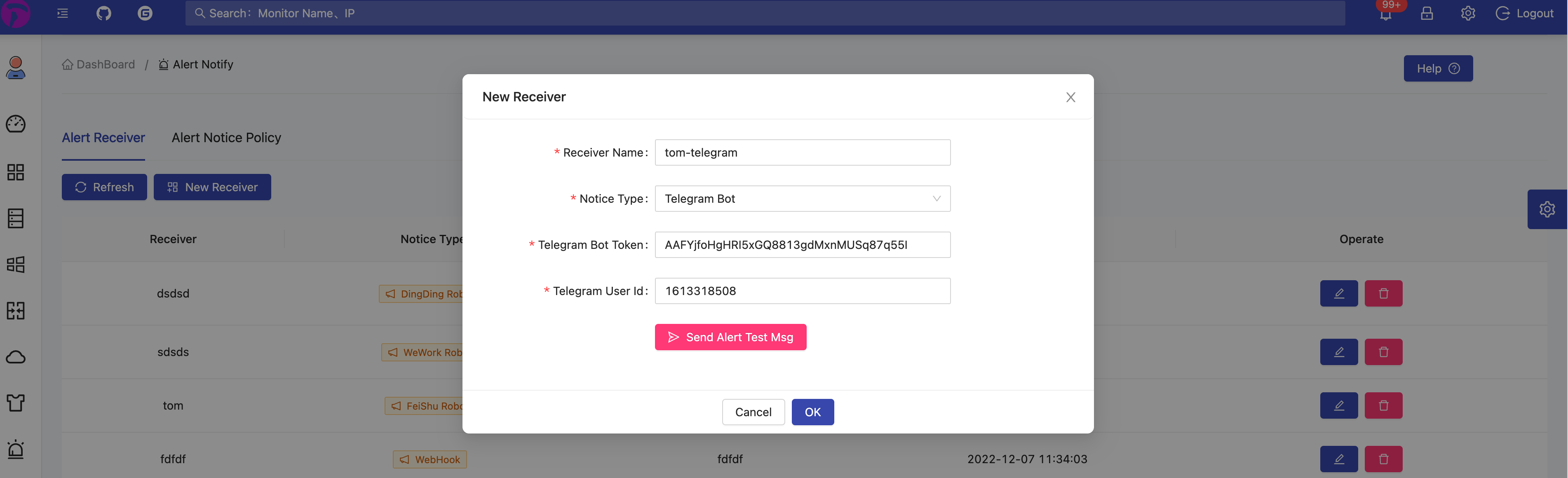The image size is (1568, 478).
Task: Click the dashboard gauge sidebar icon
Action: tap(16, 124)
